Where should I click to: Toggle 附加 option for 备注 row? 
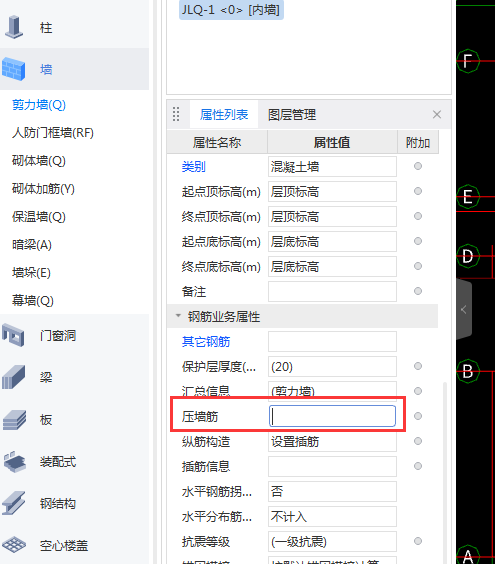coord(418,291)
